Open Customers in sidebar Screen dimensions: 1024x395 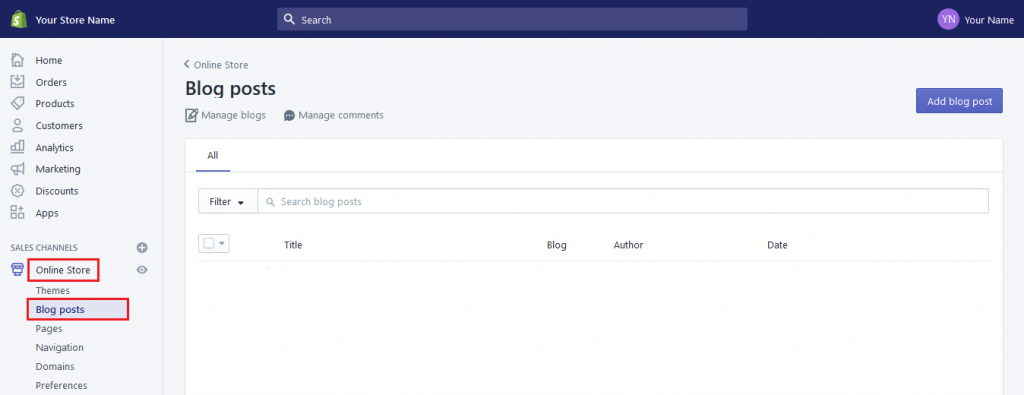pos(59,125)
